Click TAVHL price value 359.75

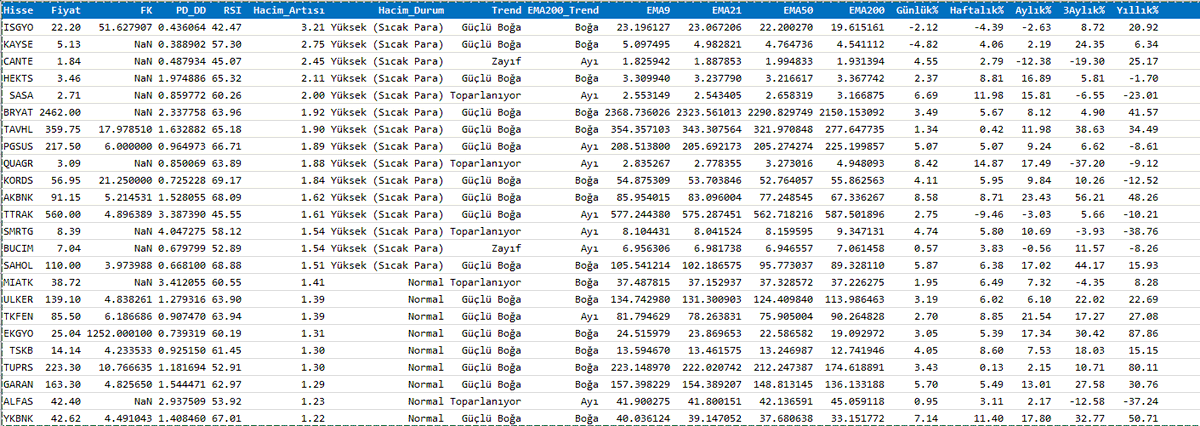pyautogui.click(x=64, y=127)
